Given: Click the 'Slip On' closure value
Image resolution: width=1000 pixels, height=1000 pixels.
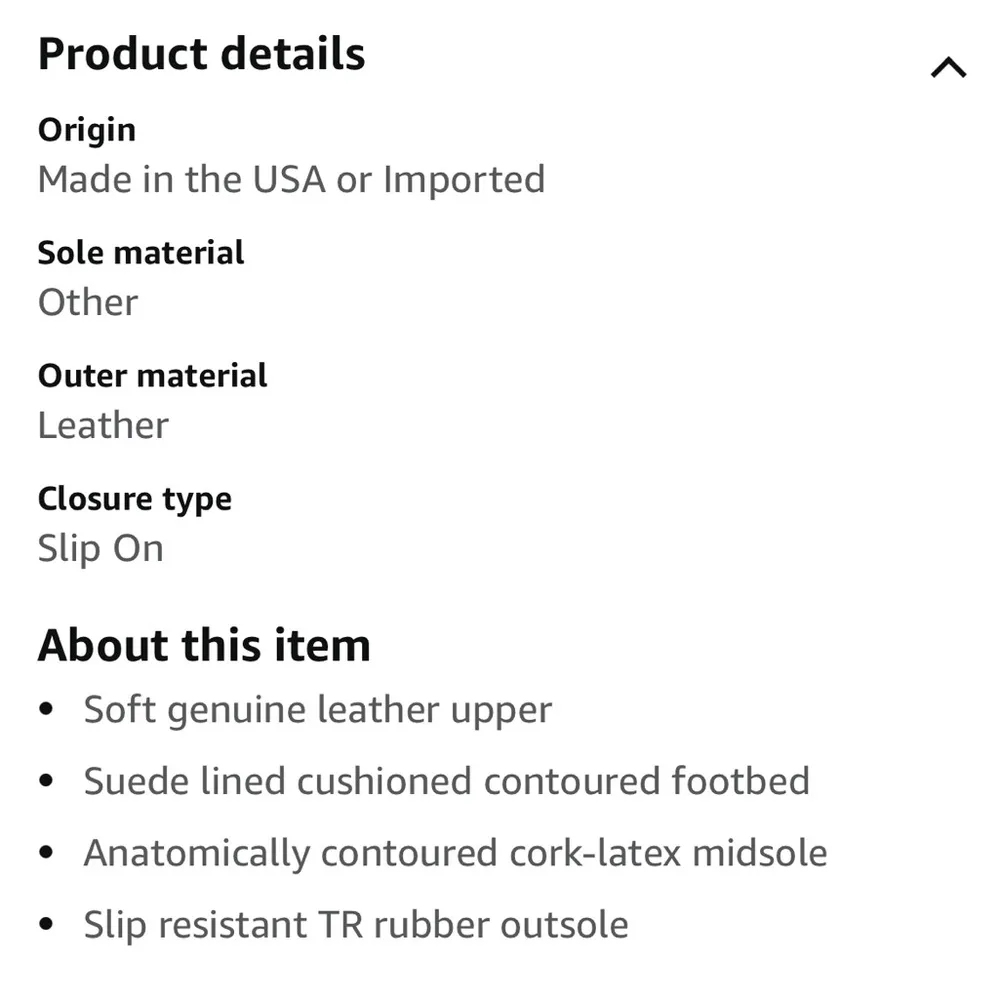Looking at the screenshot, I should [100, 549].
